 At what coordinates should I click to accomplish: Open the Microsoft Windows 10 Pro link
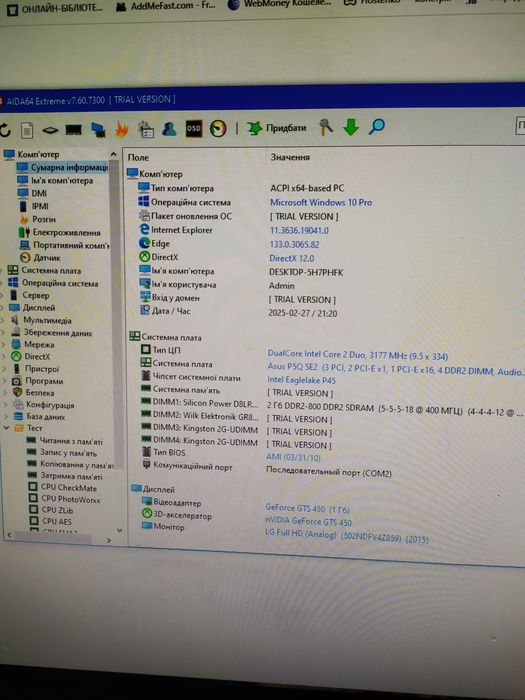pos(321,202)
